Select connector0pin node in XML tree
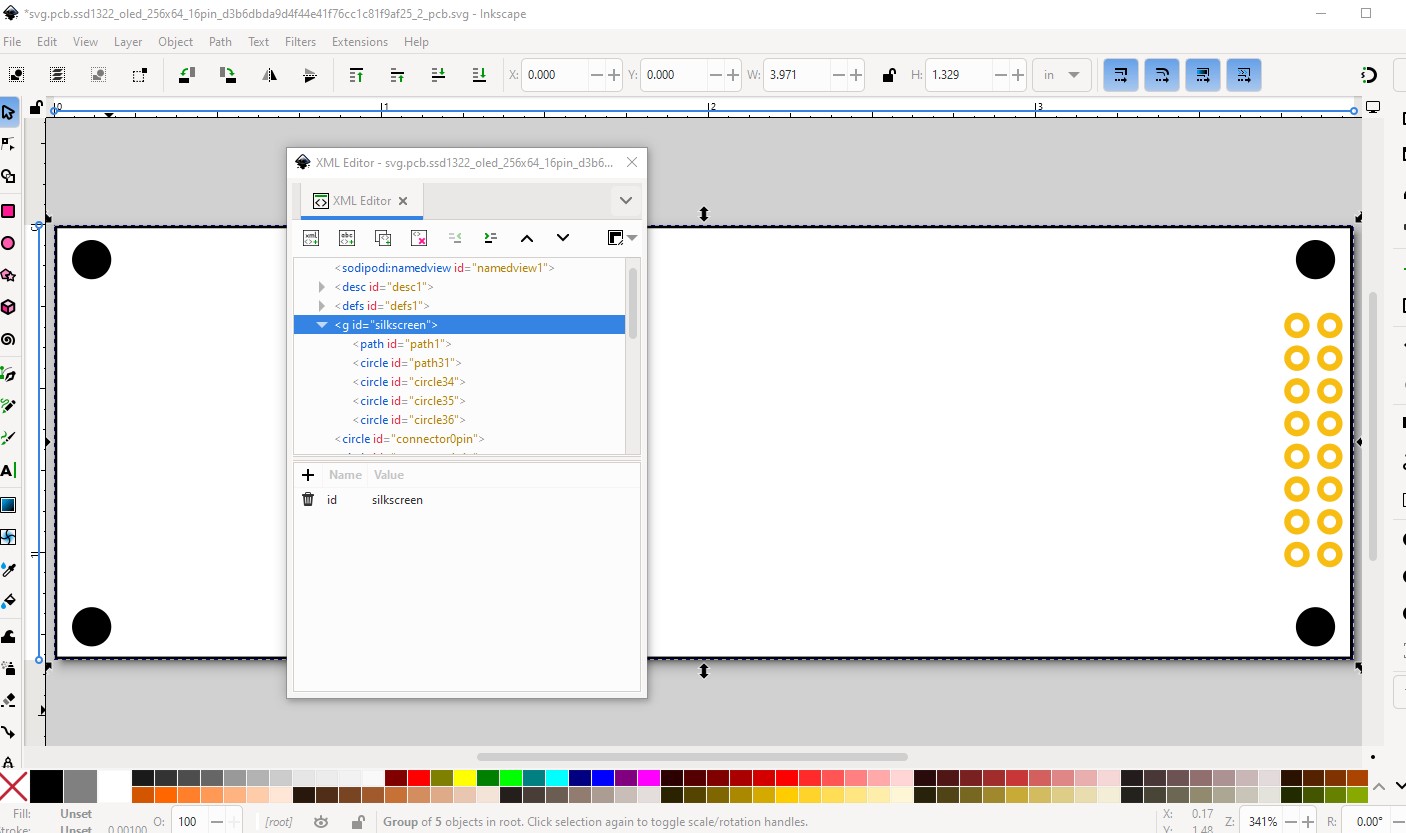Image resolution: width=1406 pixels, height=833 pixels. click(459, 439)
